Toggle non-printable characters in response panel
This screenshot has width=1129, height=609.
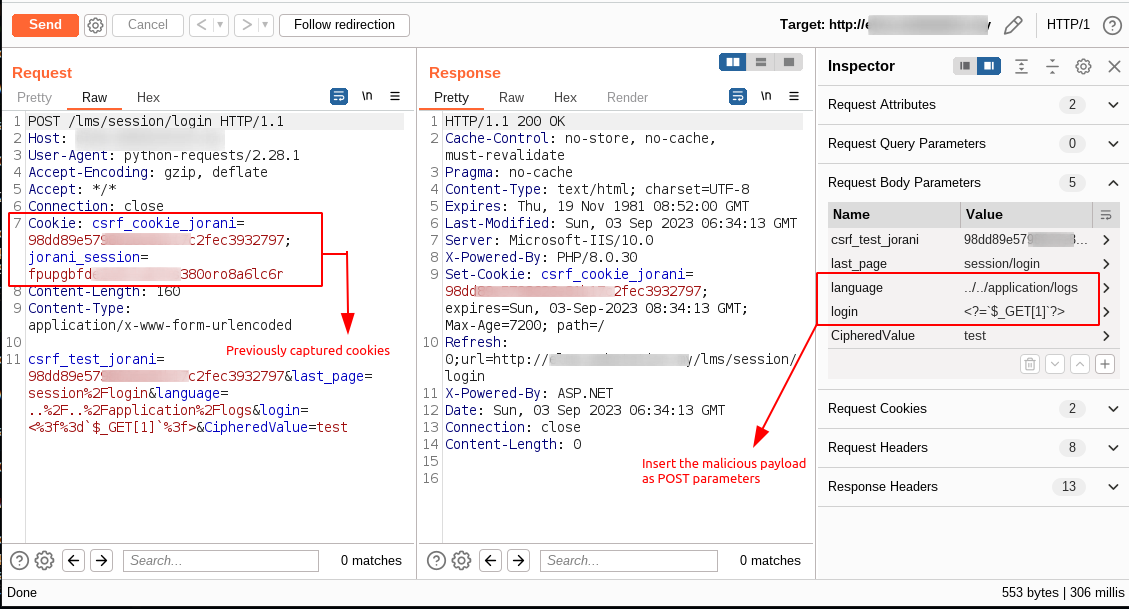(766, 96)
